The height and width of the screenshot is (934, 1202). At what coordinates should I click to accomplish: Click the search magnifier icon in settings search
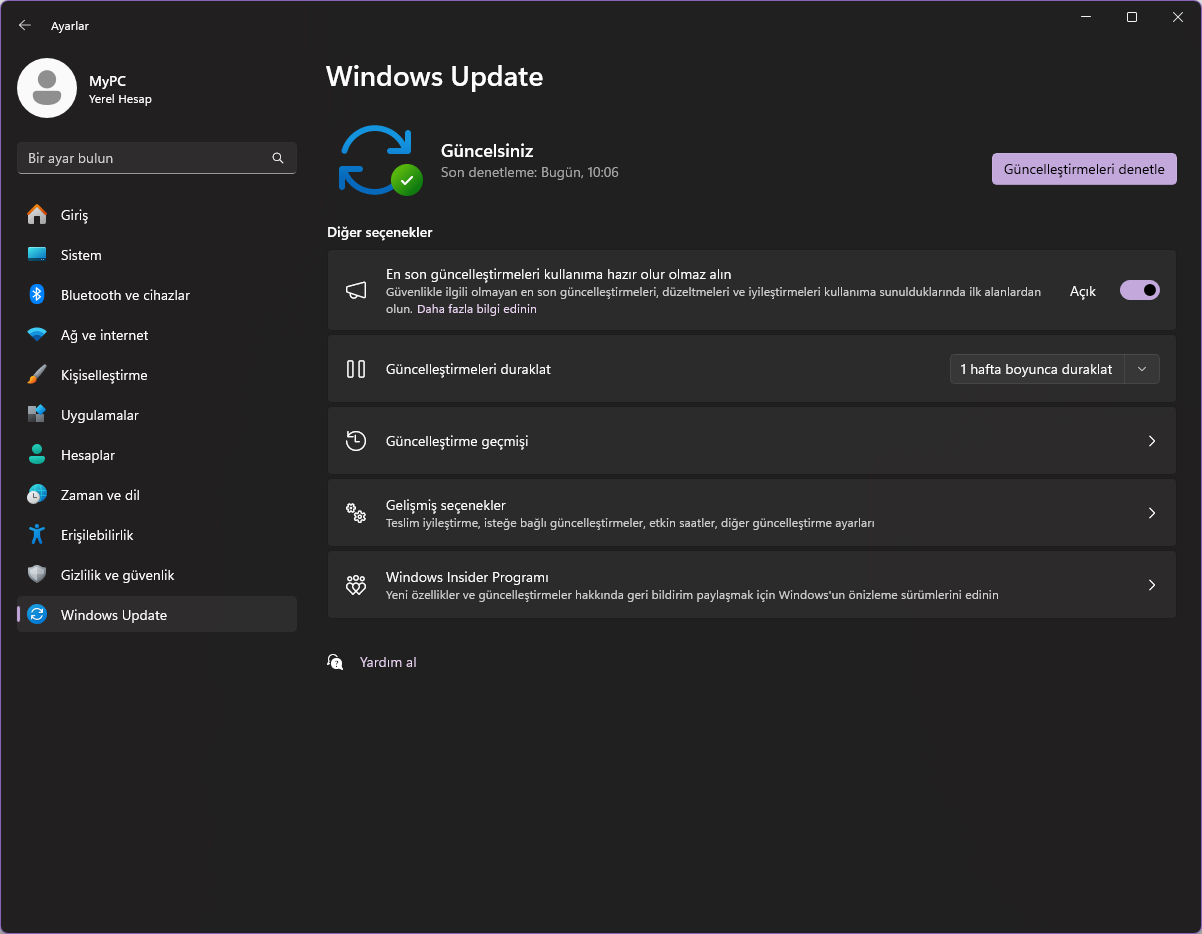[x=278, y=158]
